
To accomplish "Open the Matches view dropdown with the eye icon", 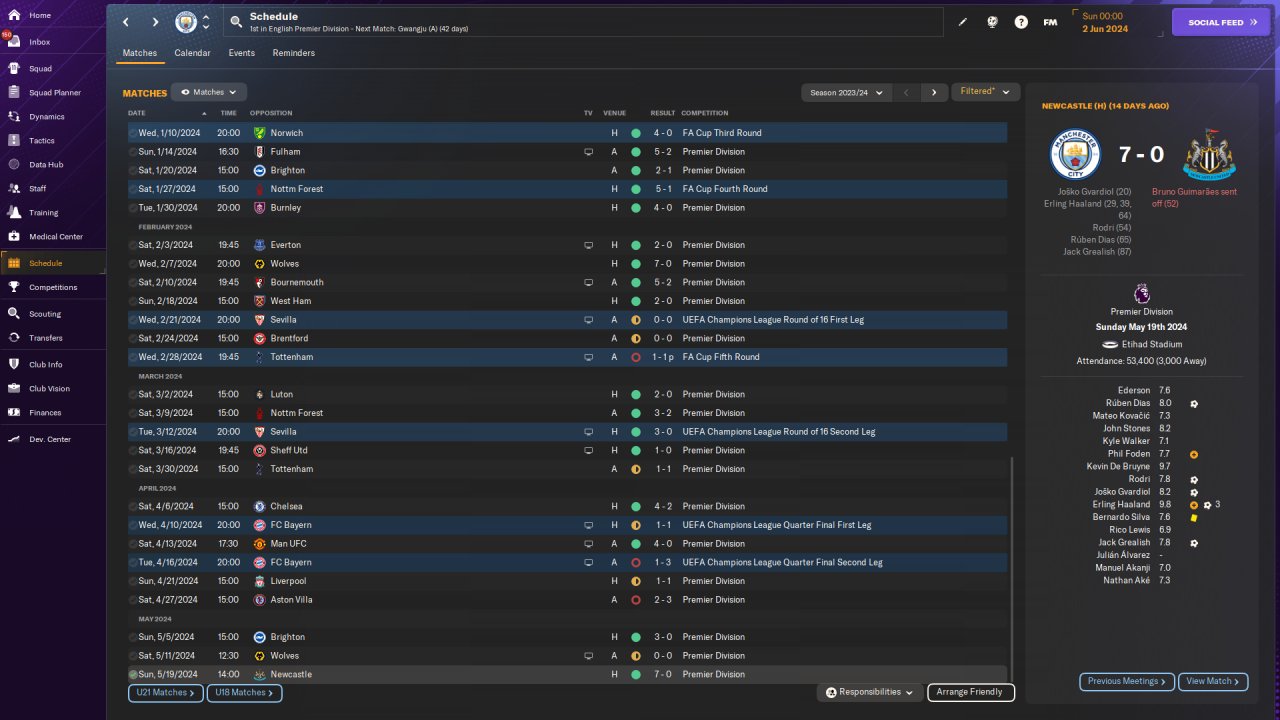I will coord(209,92).
